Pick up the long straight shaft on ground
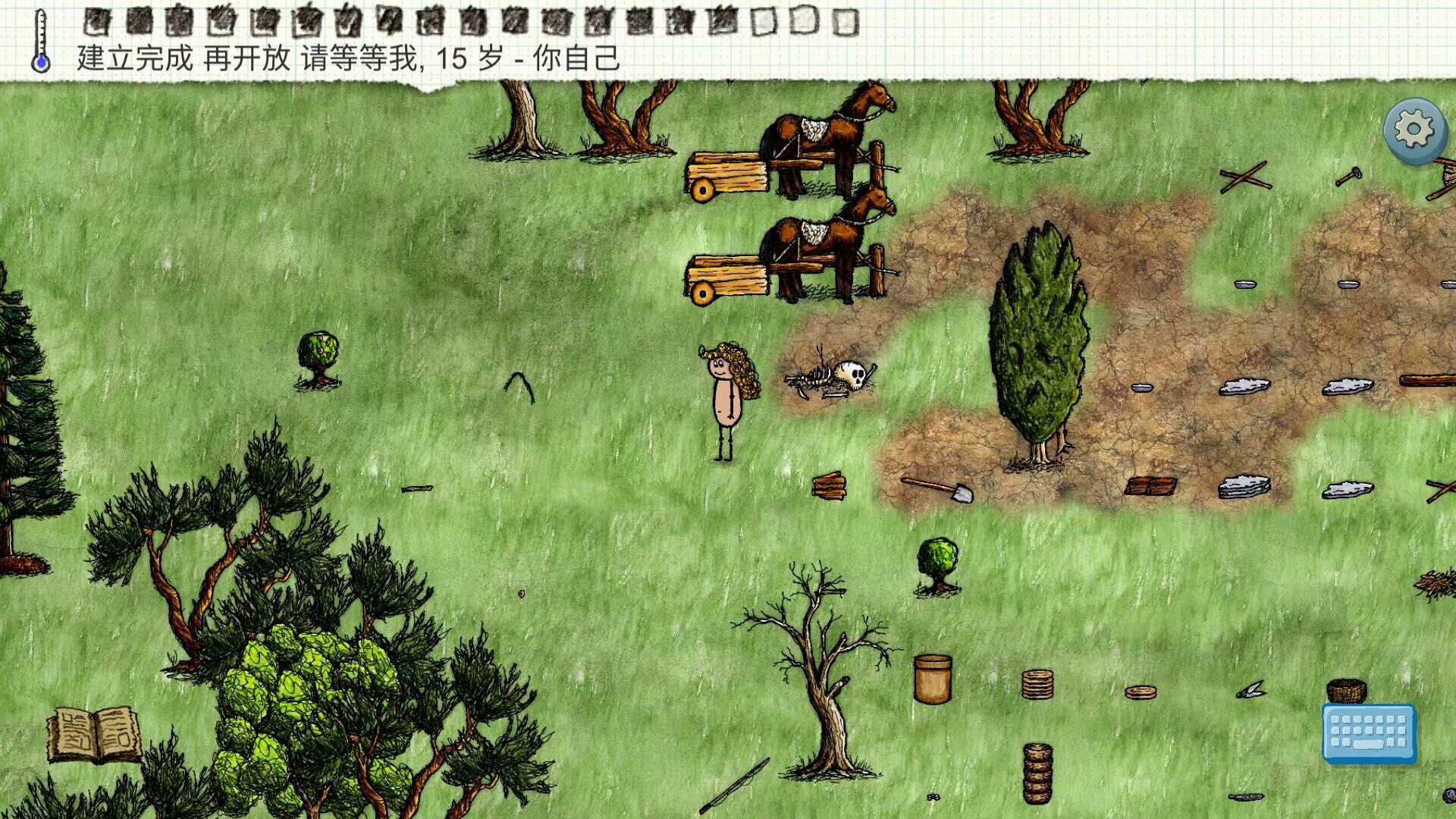This screenshot has height=819, width=1456. 734,786
